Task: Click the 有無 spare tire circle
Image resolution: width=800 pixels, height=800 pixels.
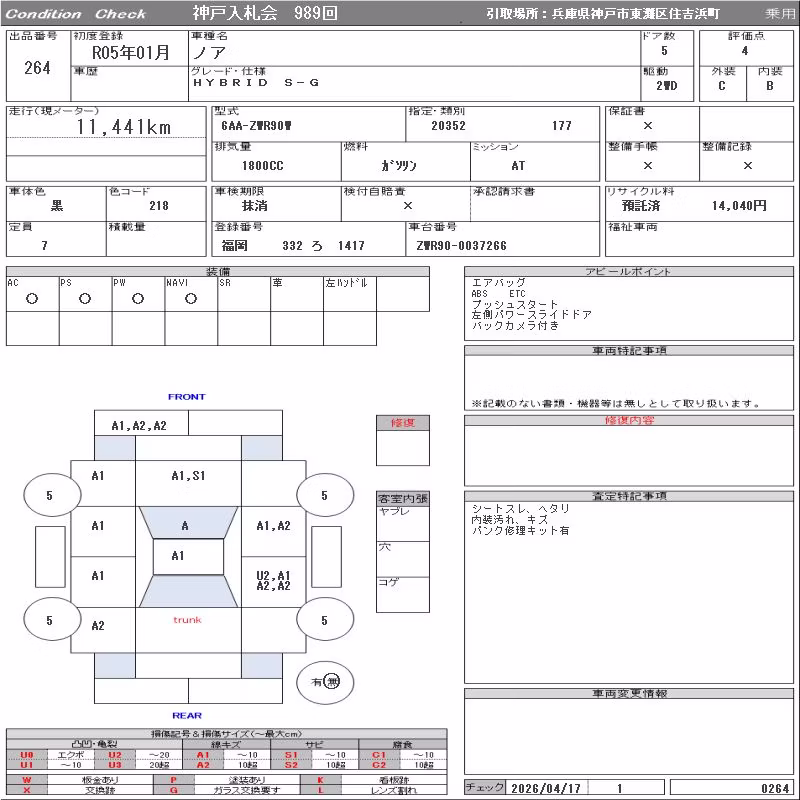Action: click(325, 682)
